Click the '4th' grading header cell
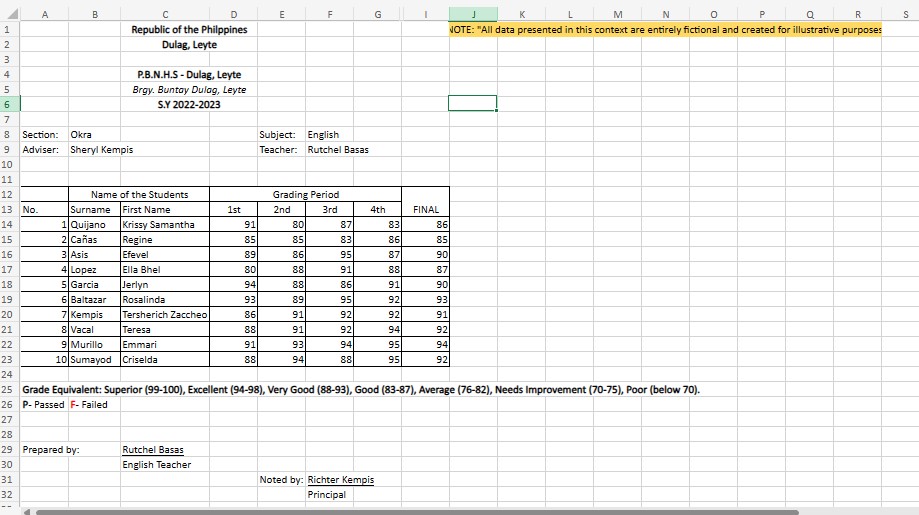Screen dimensions: 919x515 [x=377, y=209]
